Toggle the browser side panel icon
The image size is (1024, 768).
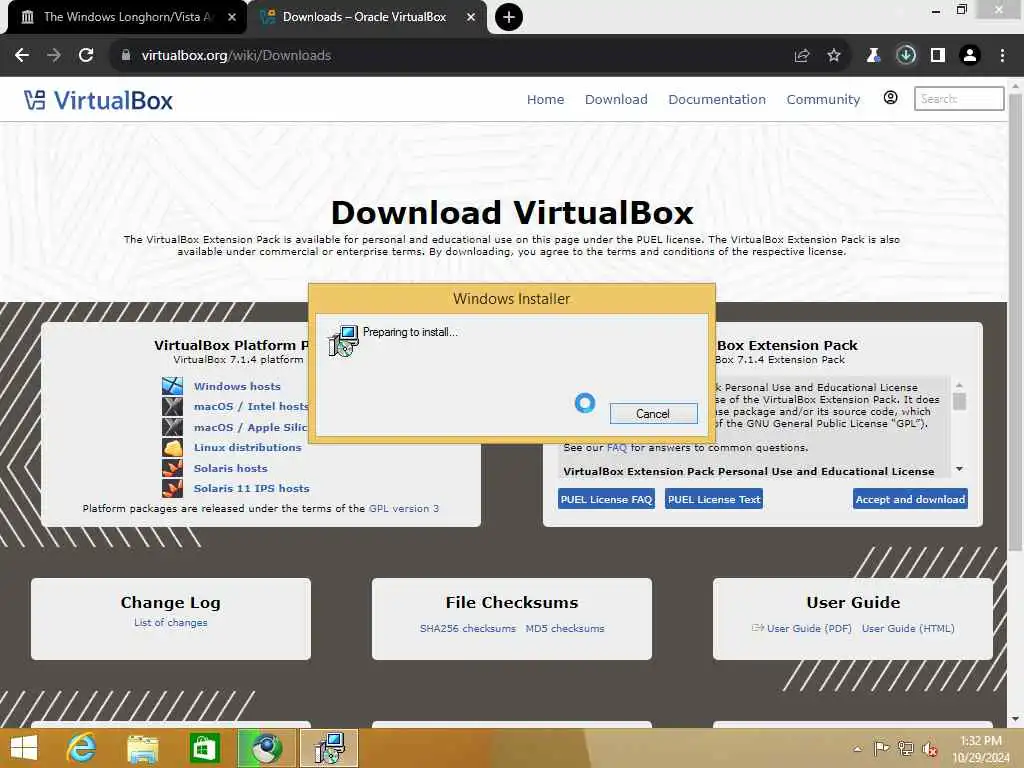938,56
